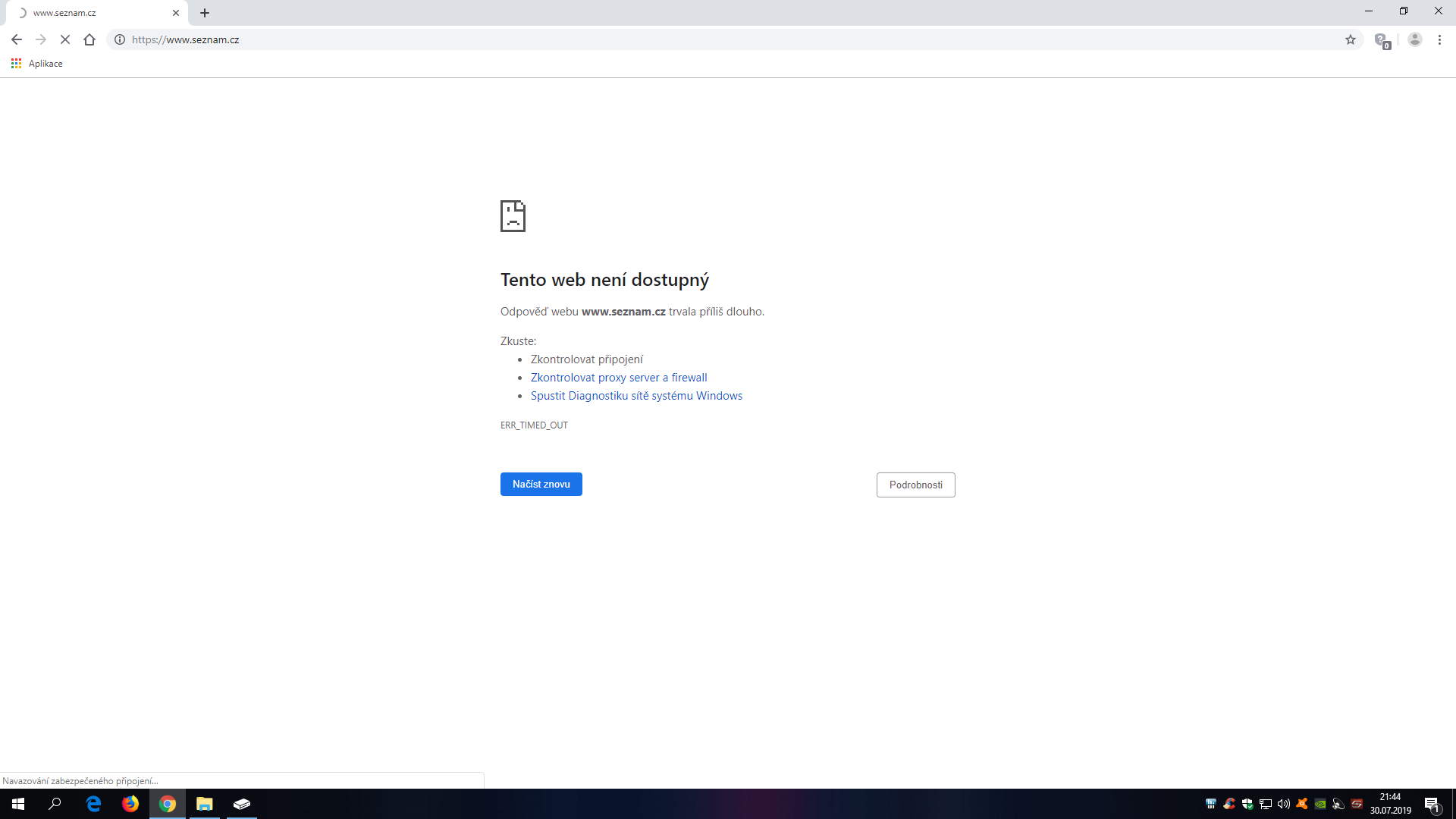Open the Zkontrolovat proxy server a firewall link
Viewport: 1456px width, 819px height.
618,378
